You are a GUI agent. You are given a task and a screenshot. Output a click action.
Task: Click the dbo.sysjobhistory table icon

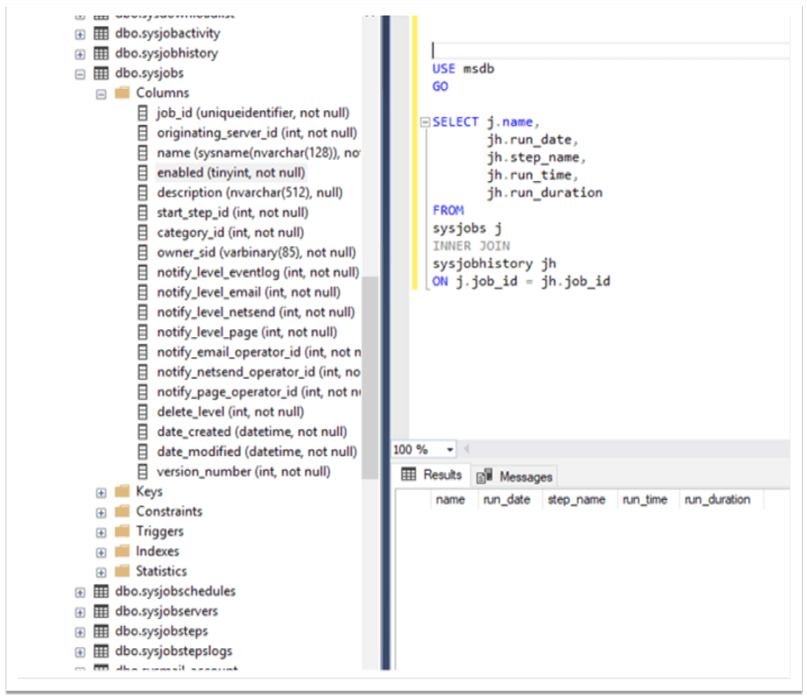[101, 53]
